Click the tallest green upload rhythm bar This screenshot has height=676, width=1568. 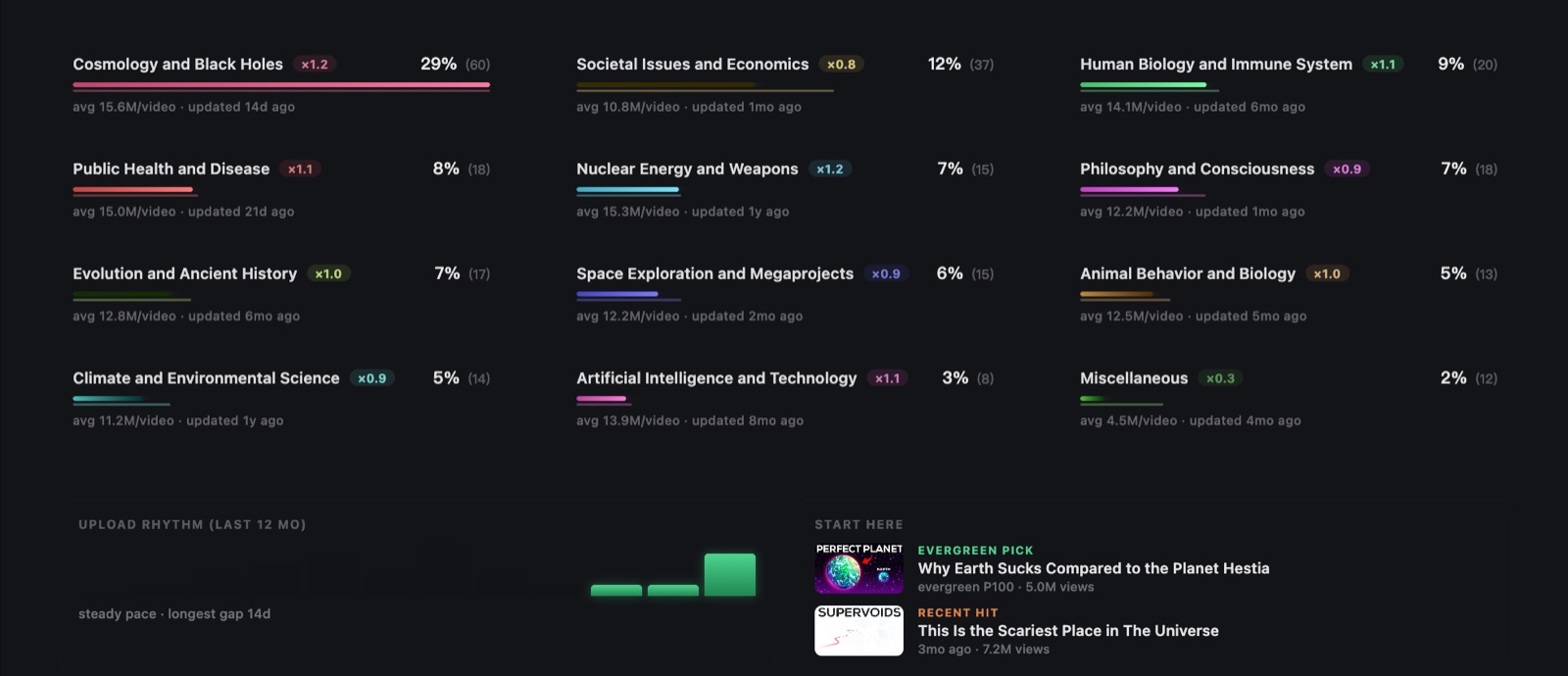point(729,574)
